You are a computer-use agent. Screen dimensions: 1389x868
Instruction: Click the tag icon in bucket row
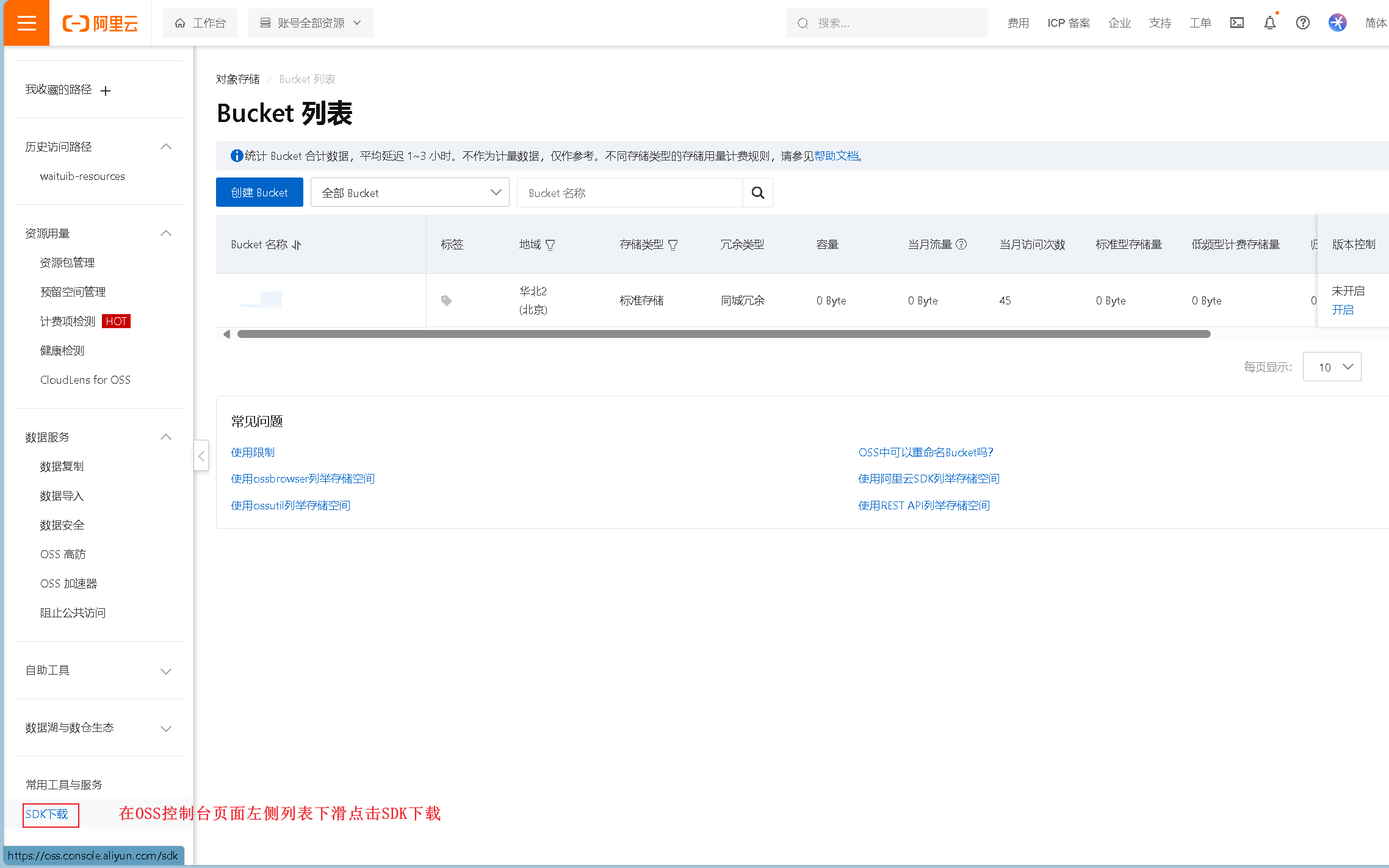446,301
